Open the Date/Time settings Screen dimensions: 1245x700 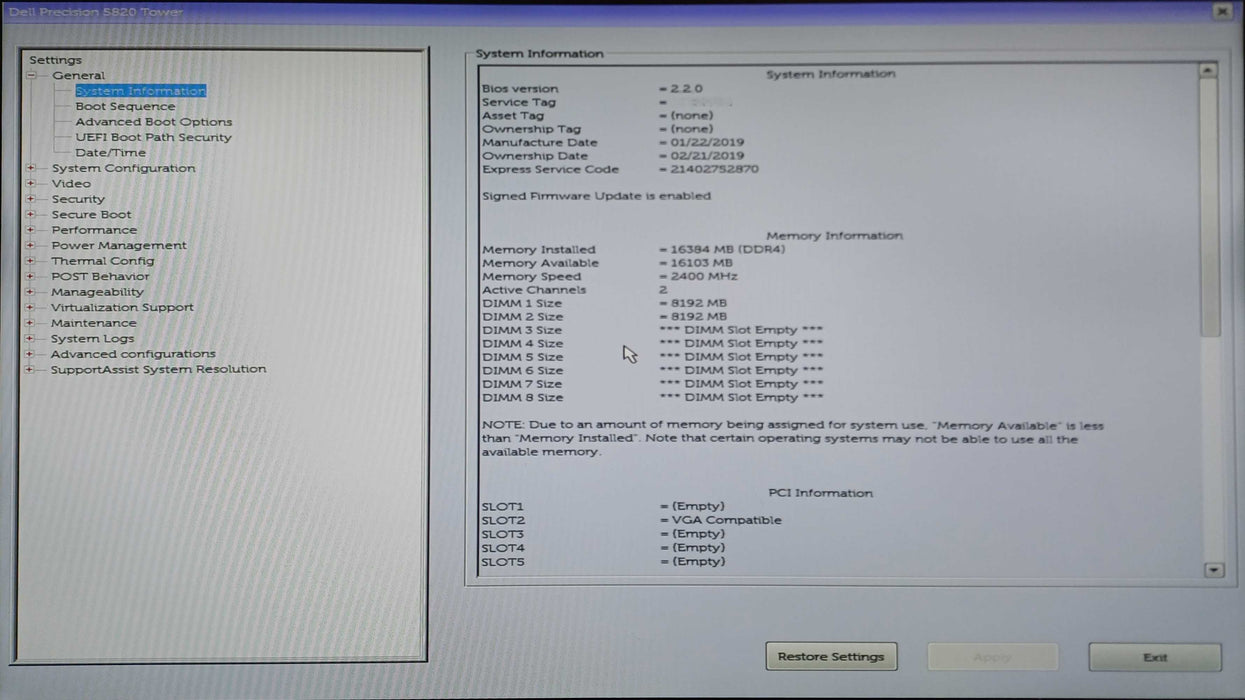(110, 153)
